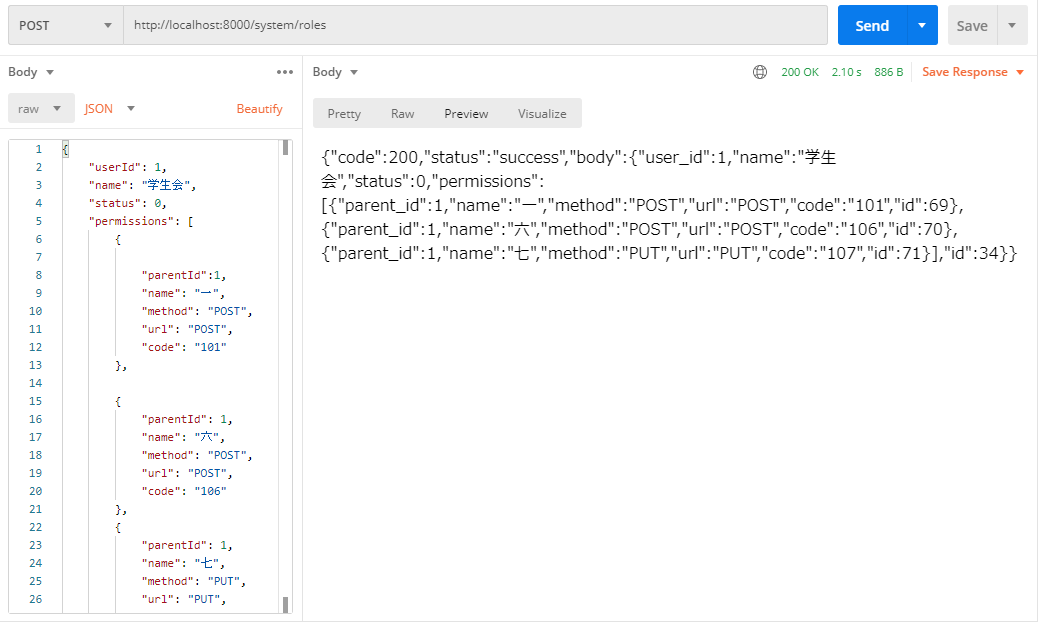Click the globe icon in the response pane
The height and width of the screenshot is (622, 1038).
pyautogui.click(x=760, y=71)
